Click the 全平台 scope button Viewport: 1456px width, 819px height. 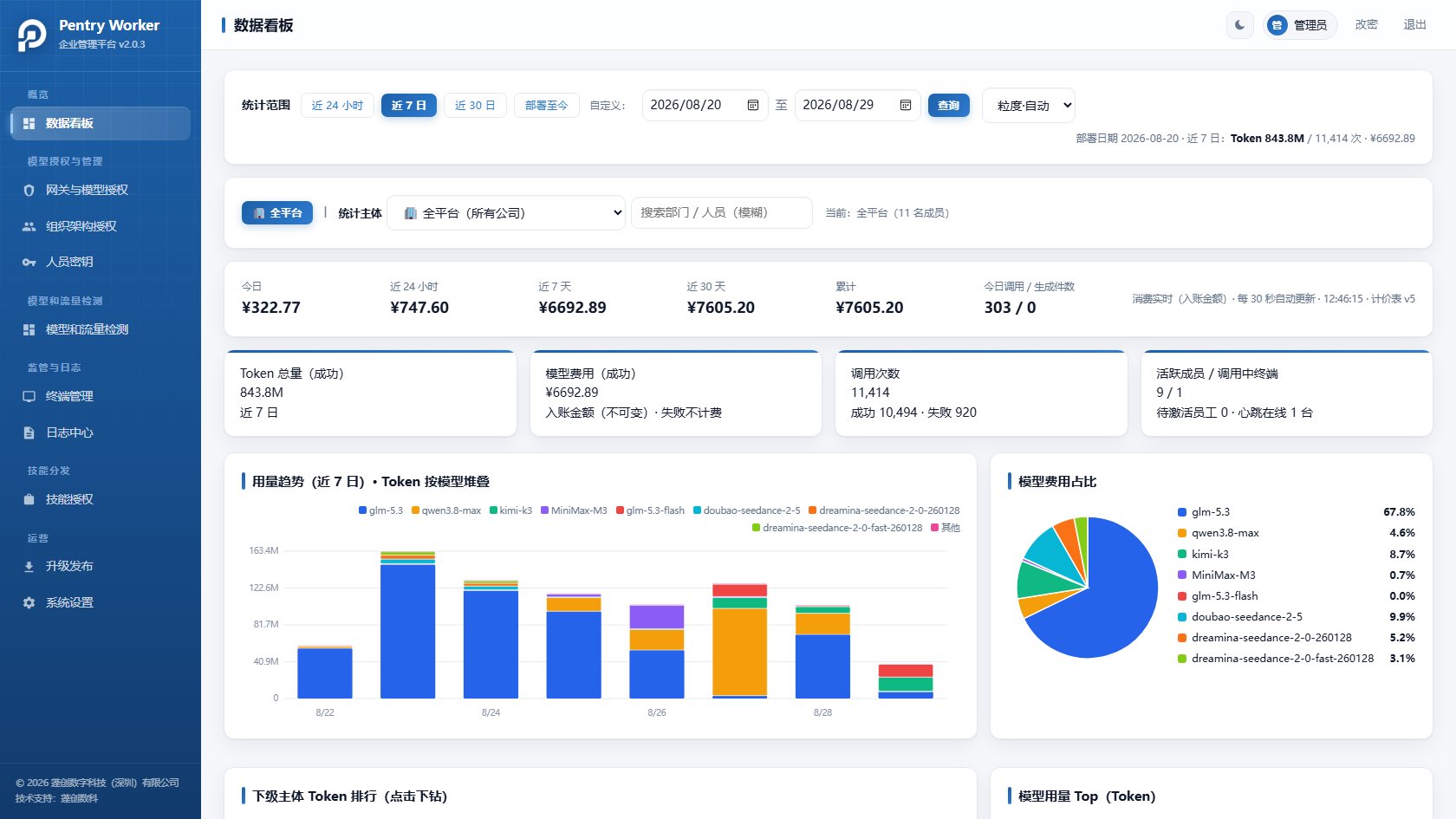pyautogui.click(x=277, y=213)
